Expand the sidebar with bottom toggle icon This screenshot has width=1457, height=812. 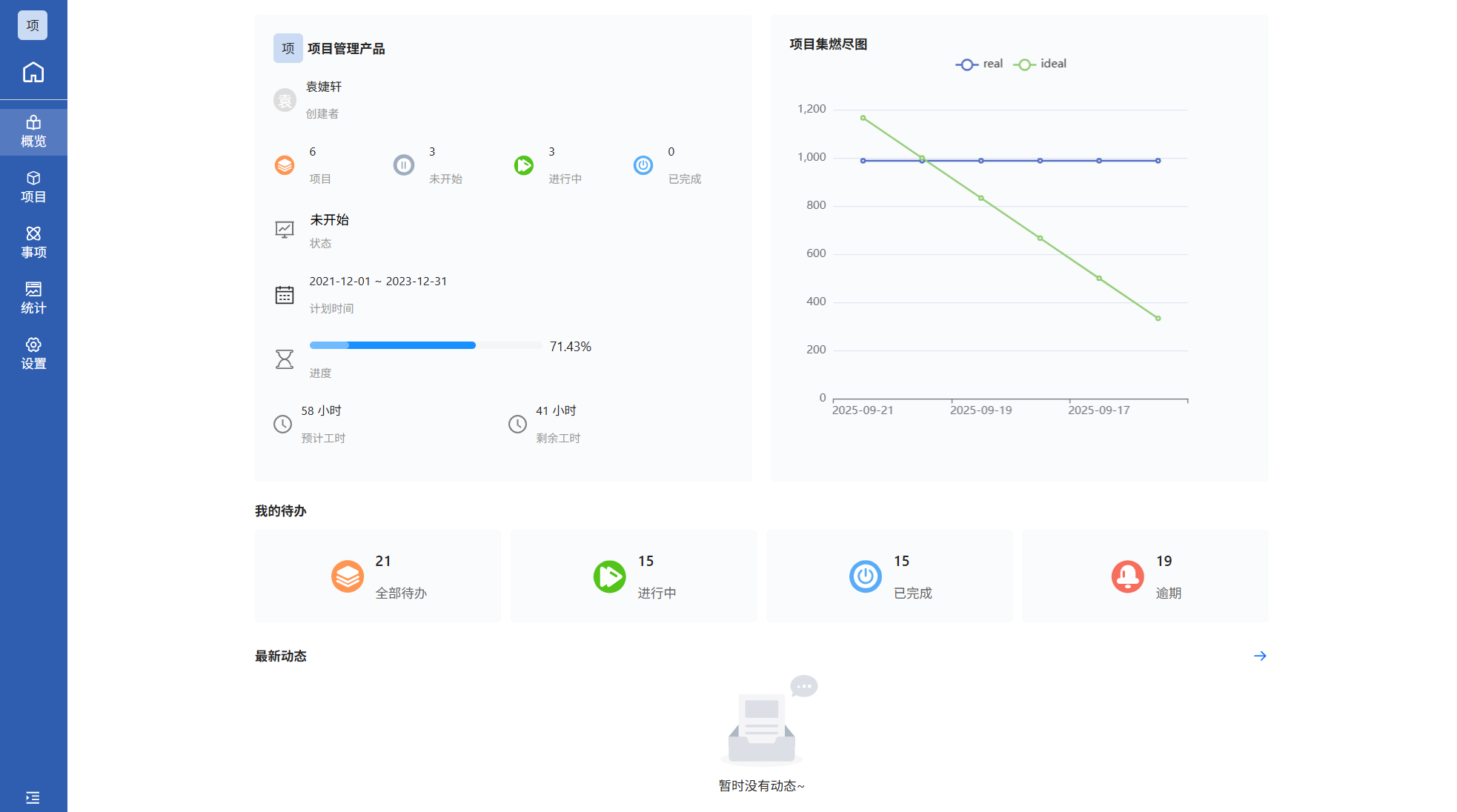pos(33,798)
